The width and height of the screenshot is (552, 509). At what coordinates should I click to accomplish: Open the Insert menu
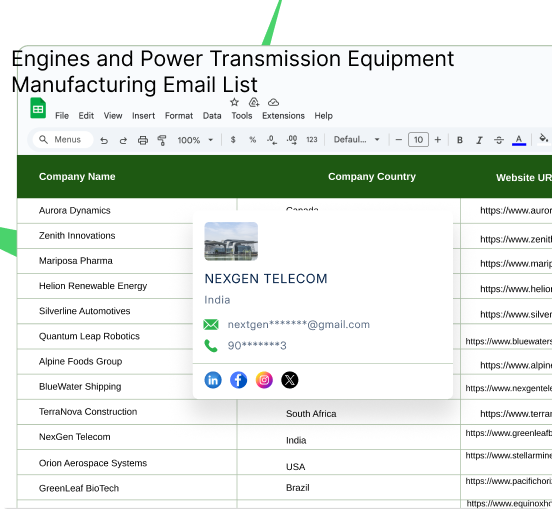[x=143, y=116]
